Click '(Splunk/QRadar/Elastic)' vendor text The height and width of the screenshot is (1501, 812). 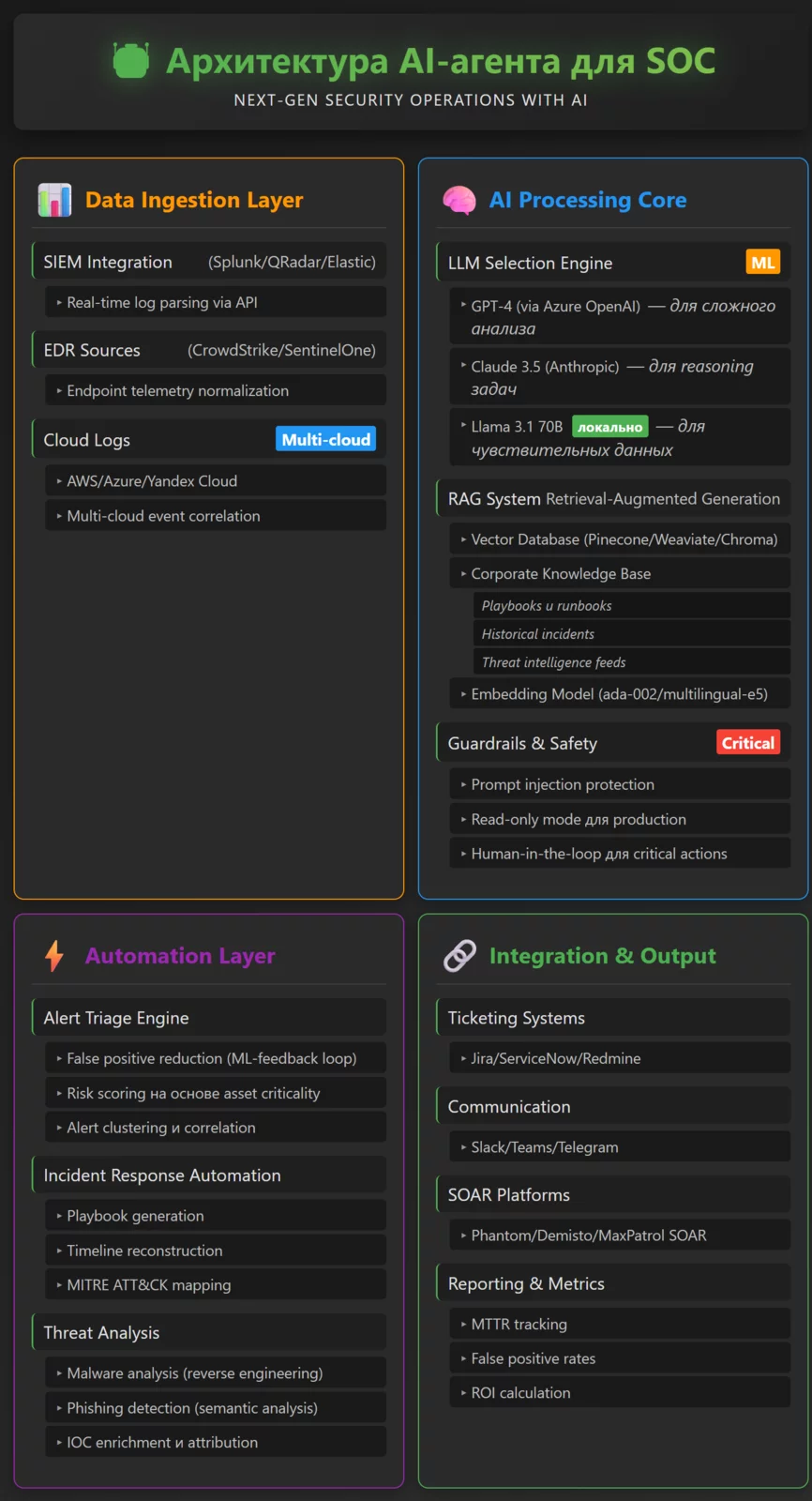292,262
